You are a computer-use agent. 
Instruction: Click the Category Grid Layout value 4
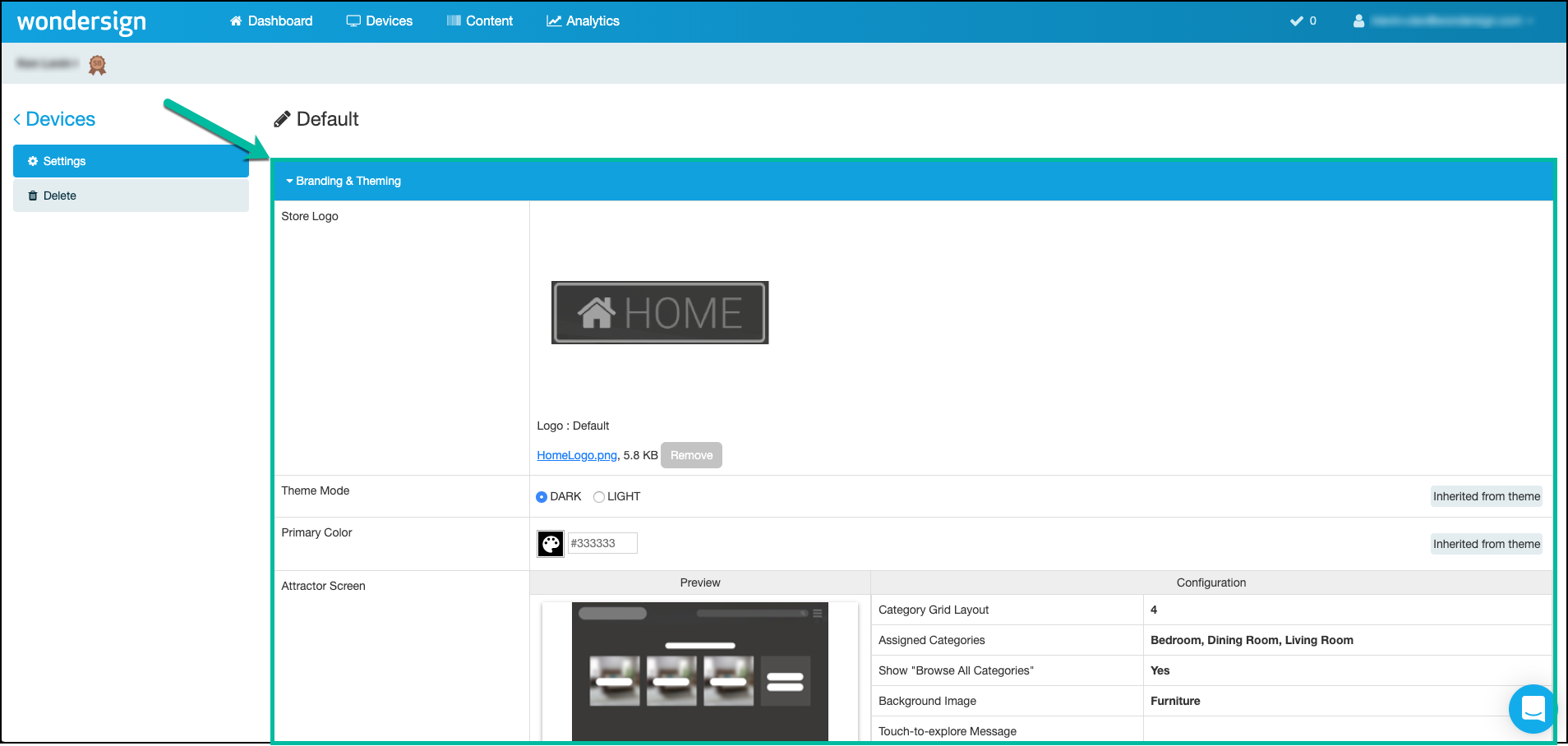(1154, 610)
